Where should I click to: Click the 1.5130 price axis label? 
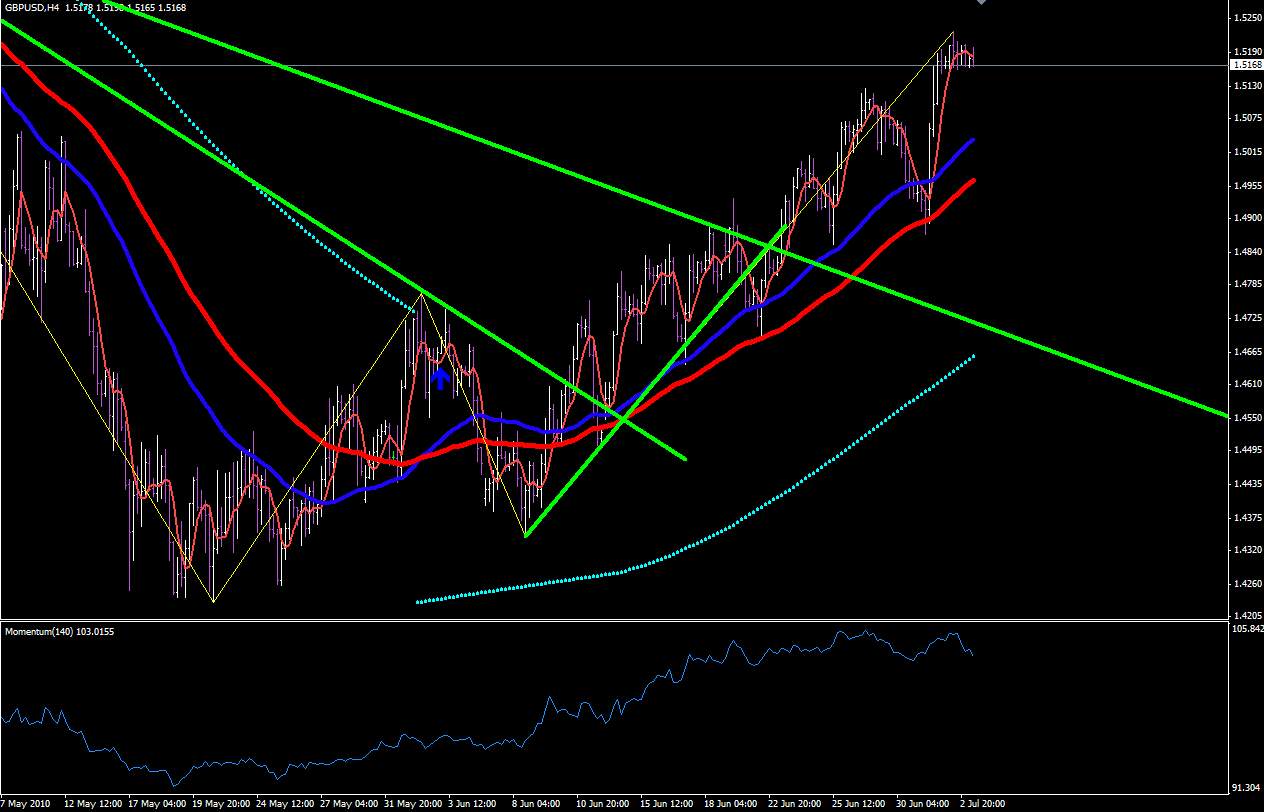(1247, 86)
